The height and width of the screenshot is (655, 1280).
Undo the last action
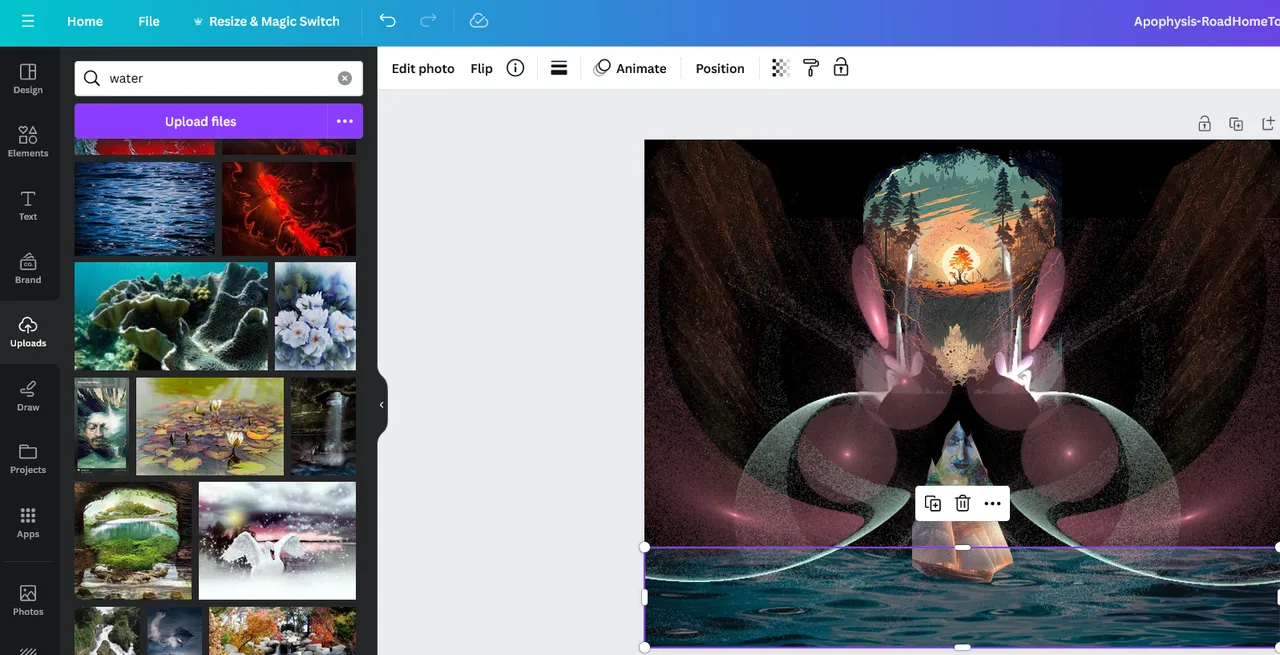coord(387,21)
